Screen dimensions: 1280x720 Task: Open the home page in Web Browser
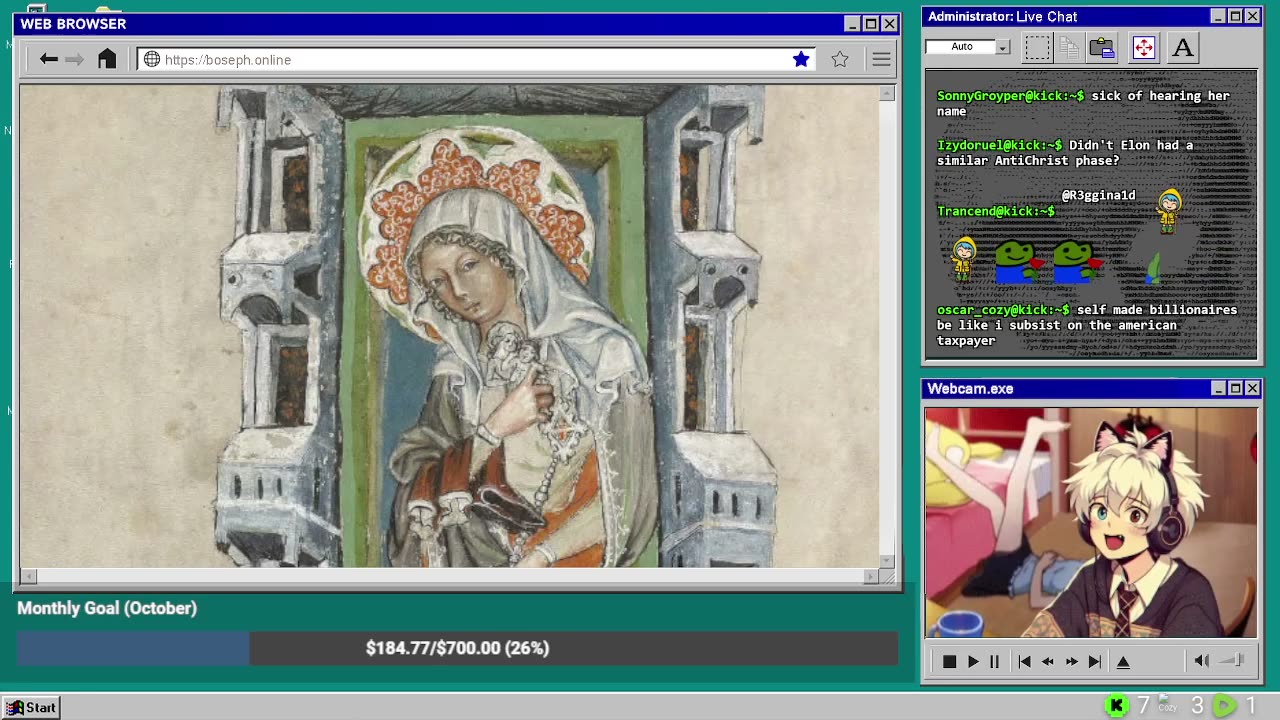[x=107, y=59]
